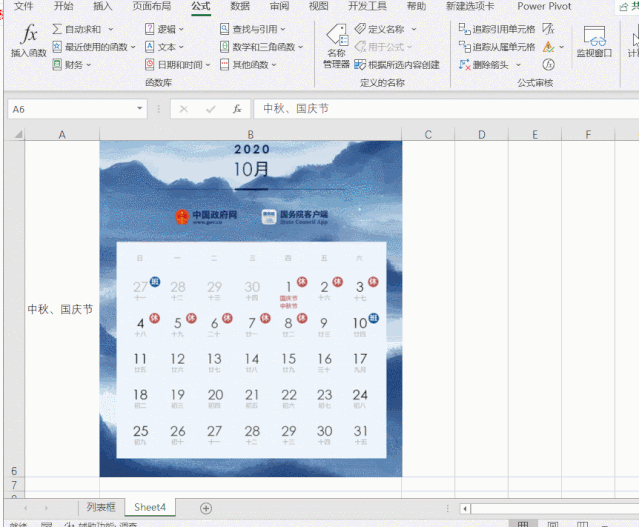Viewport: 639px width, 527px height.
Task: Click the Select All corner triangle
Action: [18, 134]
